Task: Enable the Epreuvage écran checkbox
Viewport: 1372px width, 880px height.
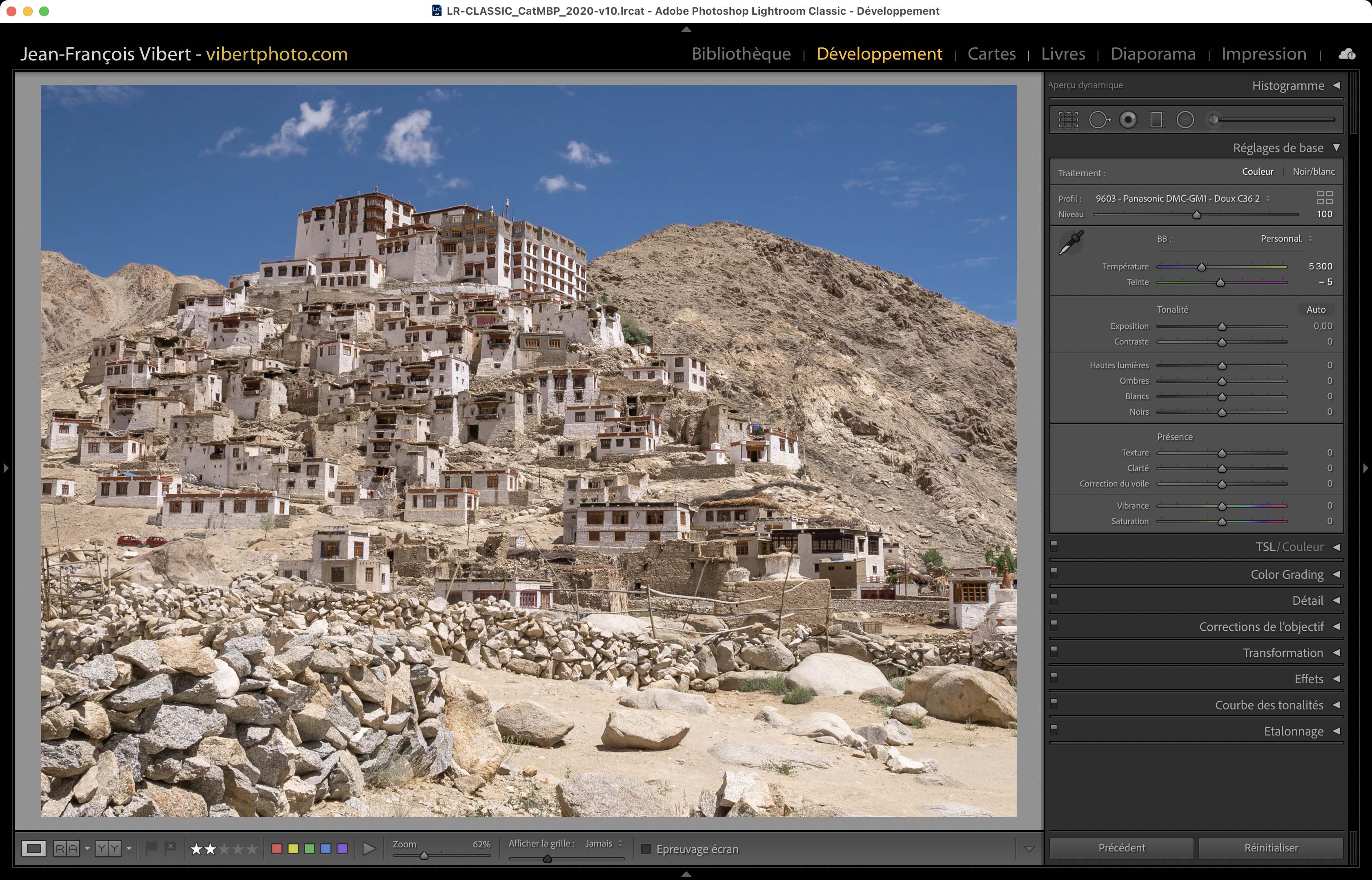Action: (646, 849)
